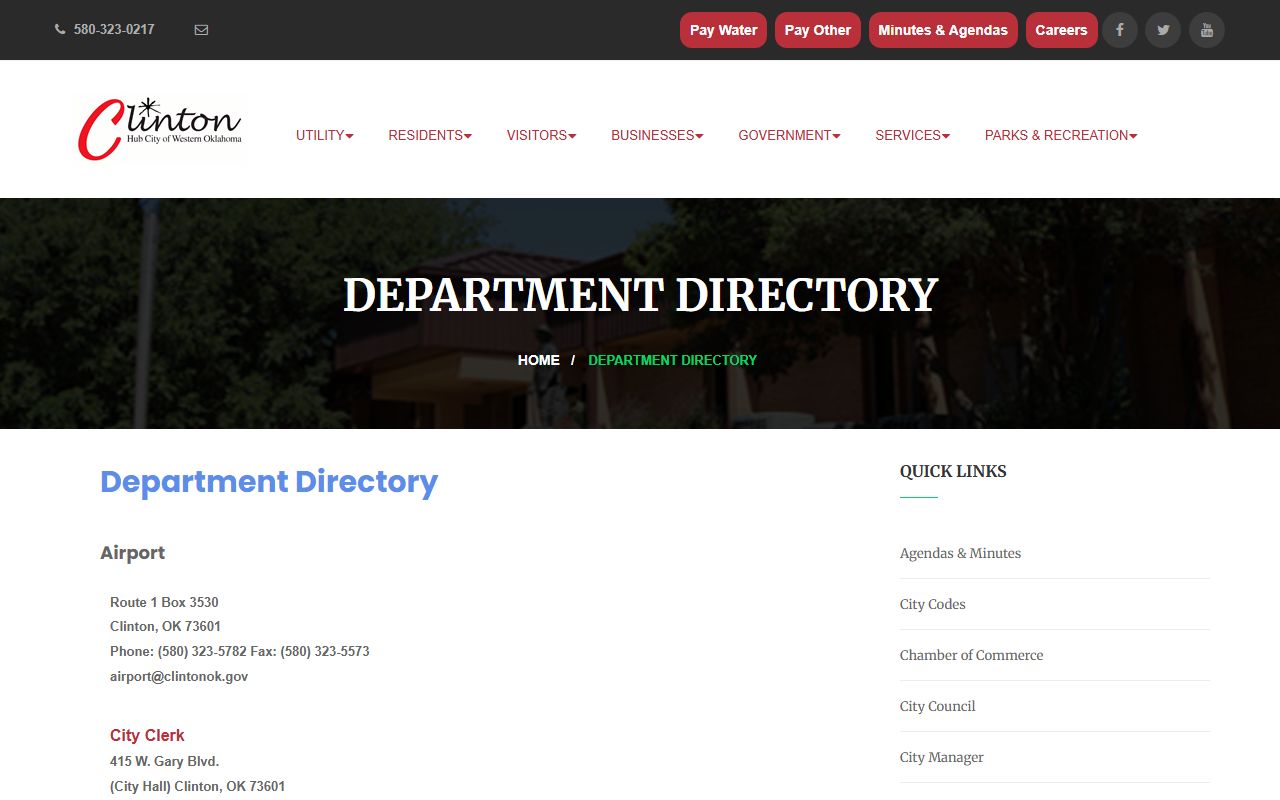
Task: Open the City Clerk link
Action: [x=147, y=735]
